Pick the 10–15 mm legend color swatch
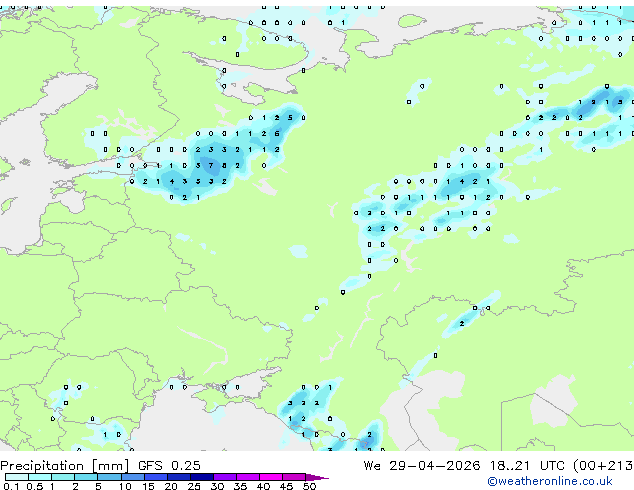 (x=132, y=477)
